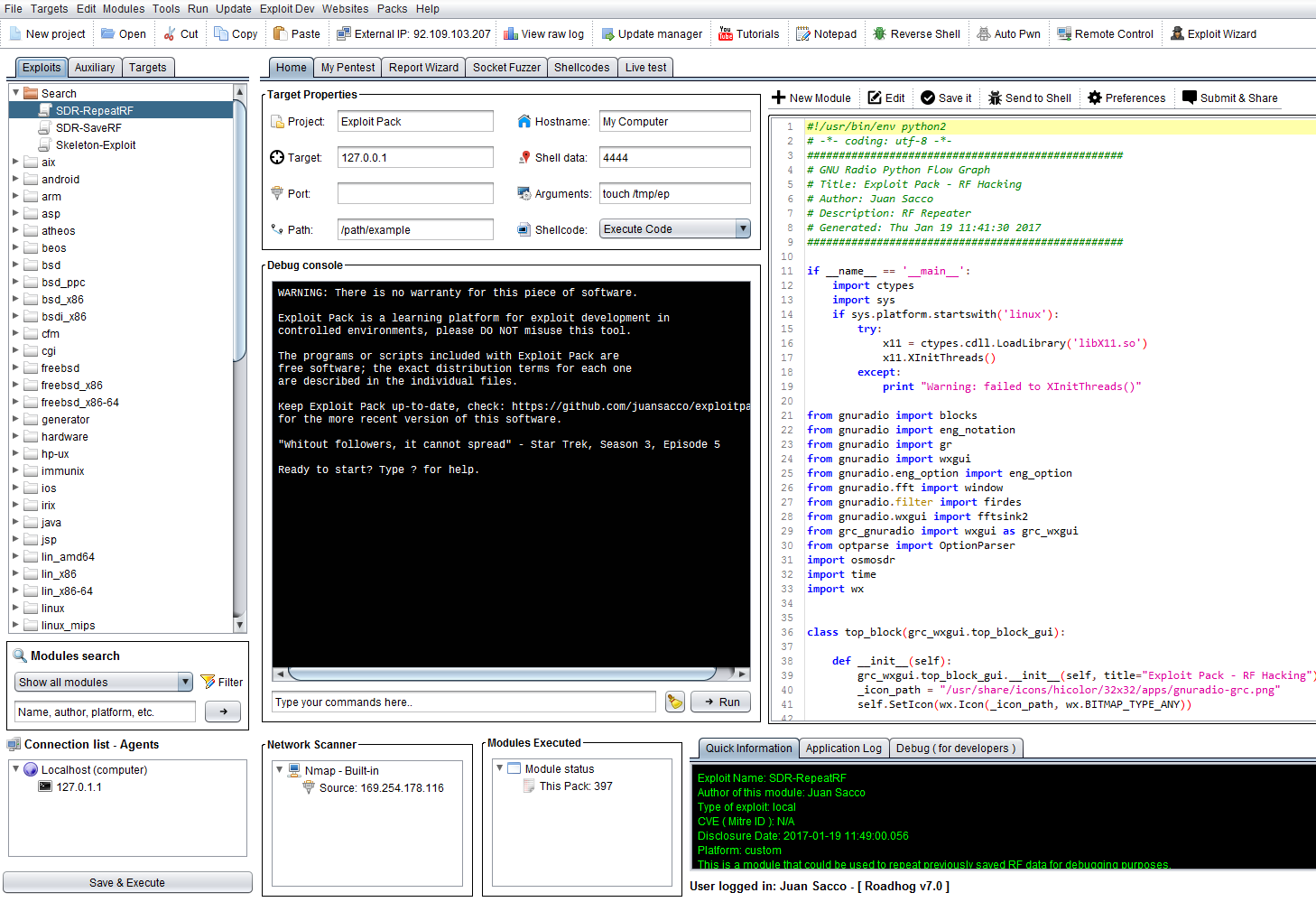Collapse the Search tree folder
The image size is (1316, 902).
pyautogui.click(x=16, y=93)
